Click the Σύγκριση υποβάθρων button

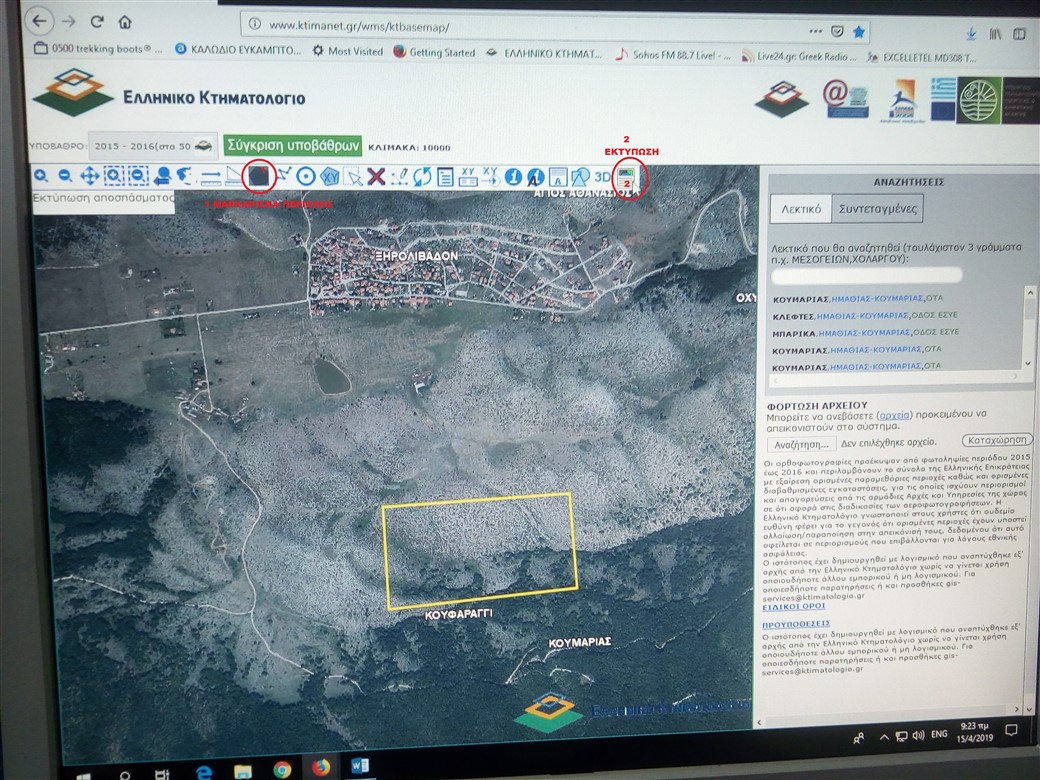(292, 145)
